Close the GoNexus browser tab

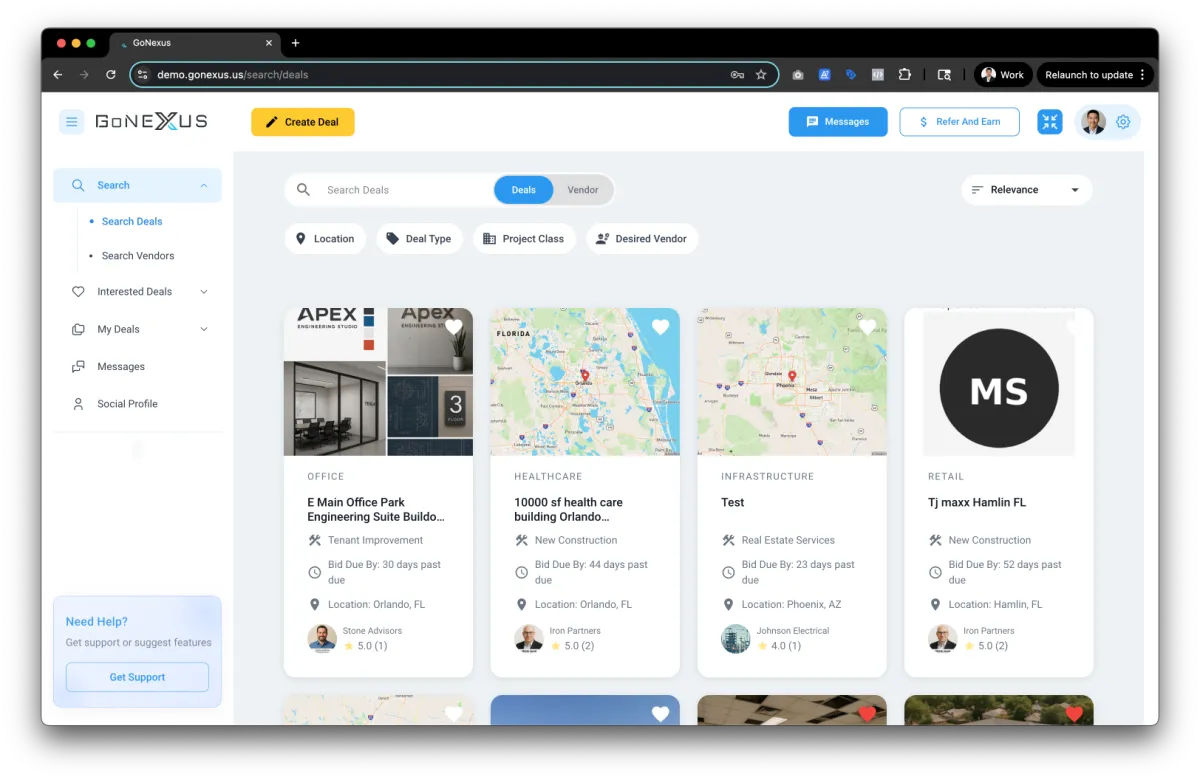[269, 43]
